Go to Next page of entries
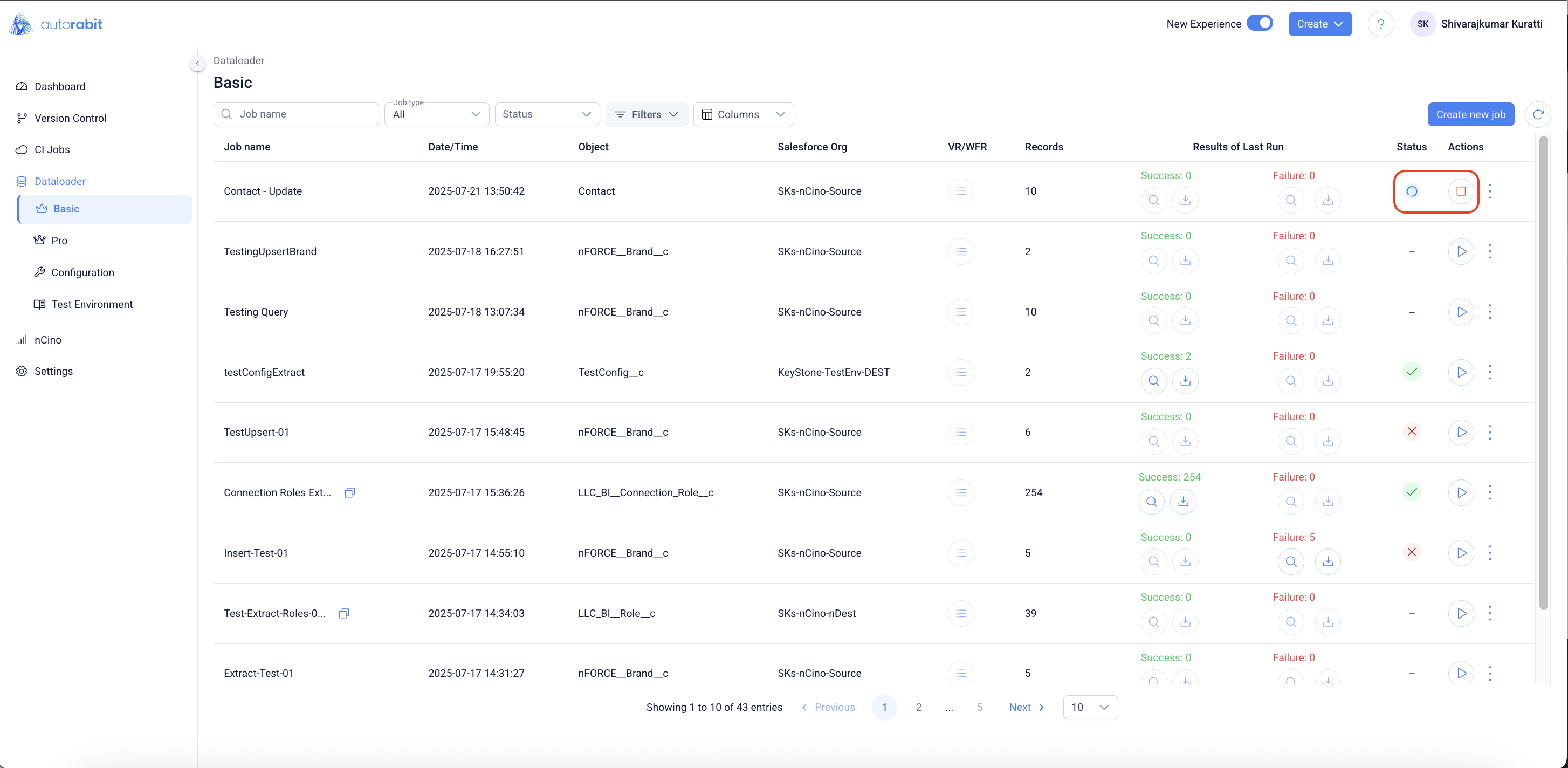 pos(1026,707)
